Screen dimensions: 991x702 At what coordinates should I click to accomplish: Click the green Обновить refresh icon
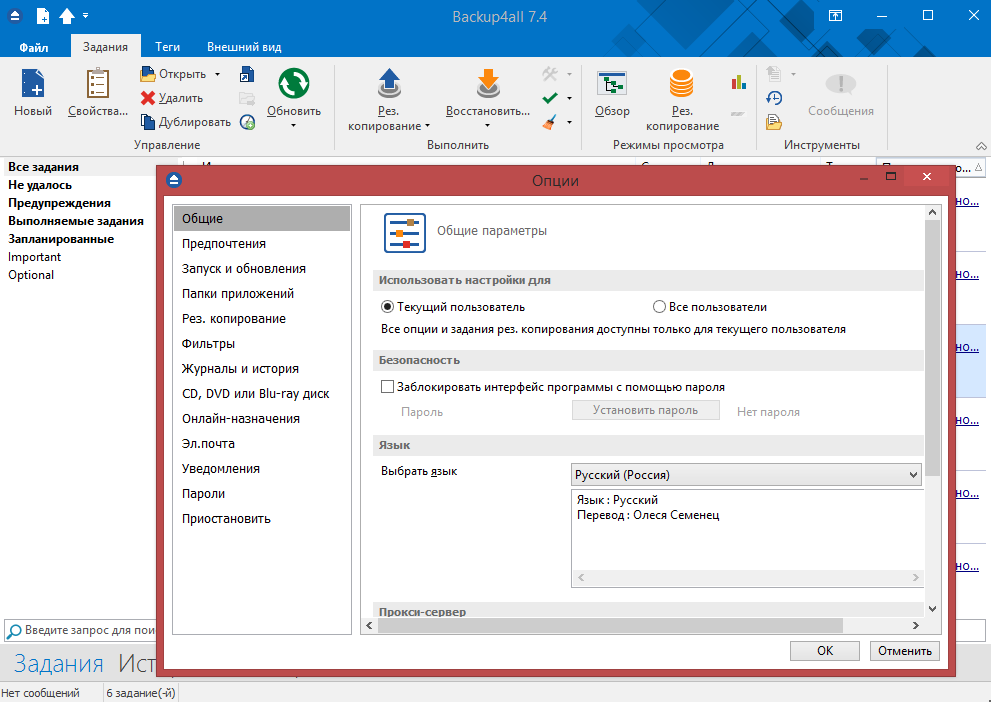point(294,83)
